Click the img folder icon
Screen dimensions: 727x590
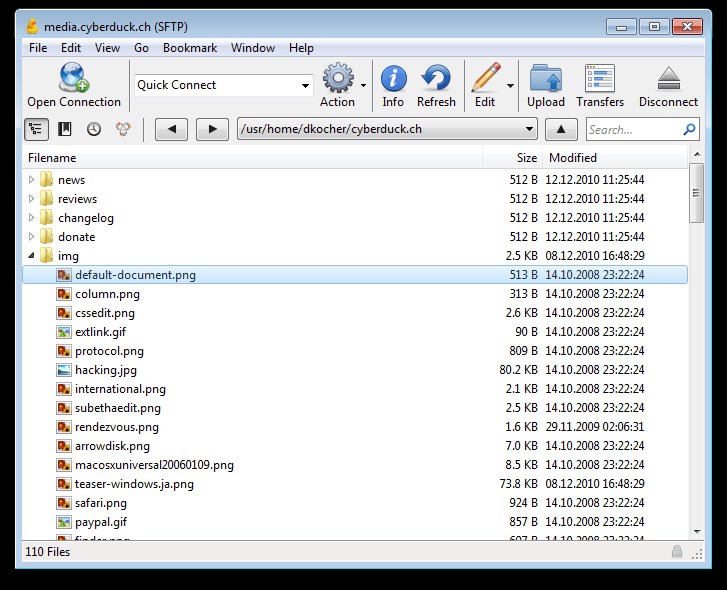46,255
